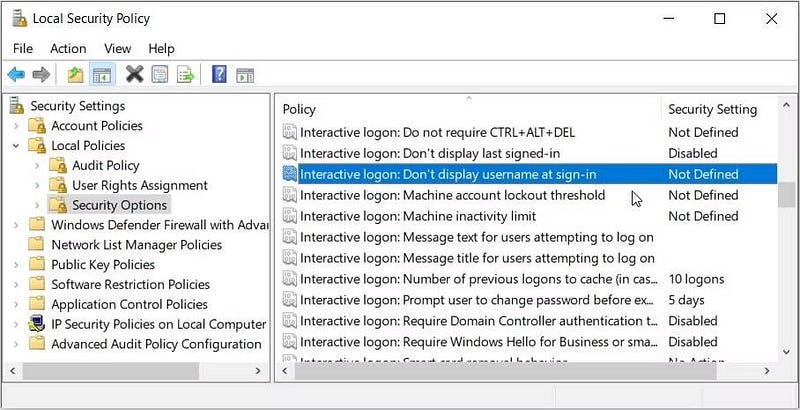Click the policy list scroll down arrow

pyautogui.click(x=786, y=351)
